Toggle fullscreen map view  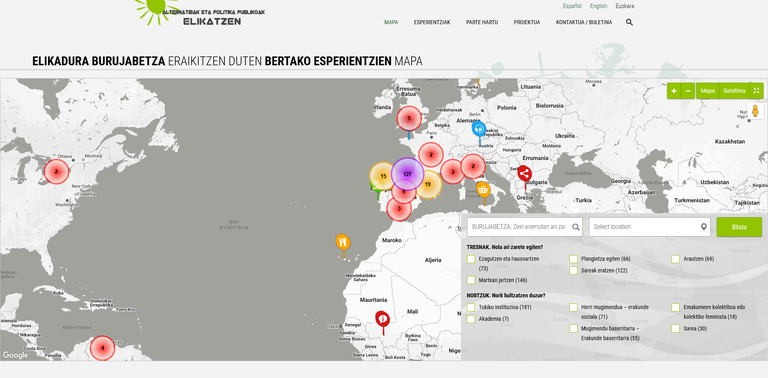click(x=756, y=91)
